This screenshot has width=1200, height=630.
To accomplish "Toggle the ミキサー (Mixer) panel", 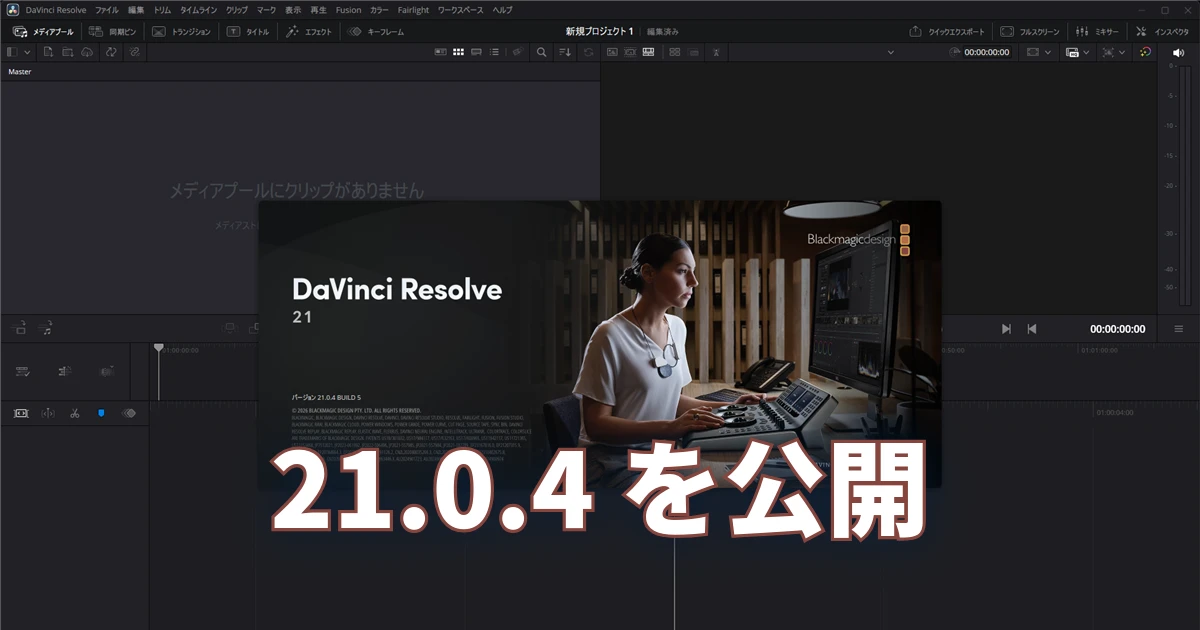I will 1096,32.
